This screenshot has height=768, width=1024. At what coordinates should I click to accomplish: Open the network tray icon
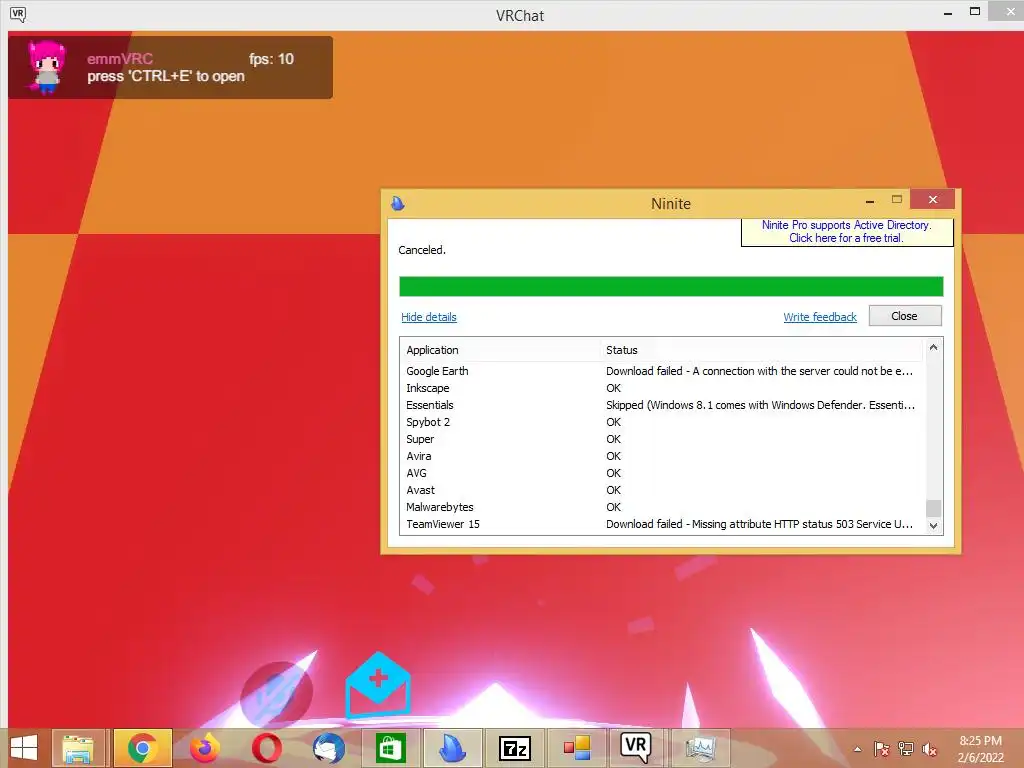[x=906, y=749]
